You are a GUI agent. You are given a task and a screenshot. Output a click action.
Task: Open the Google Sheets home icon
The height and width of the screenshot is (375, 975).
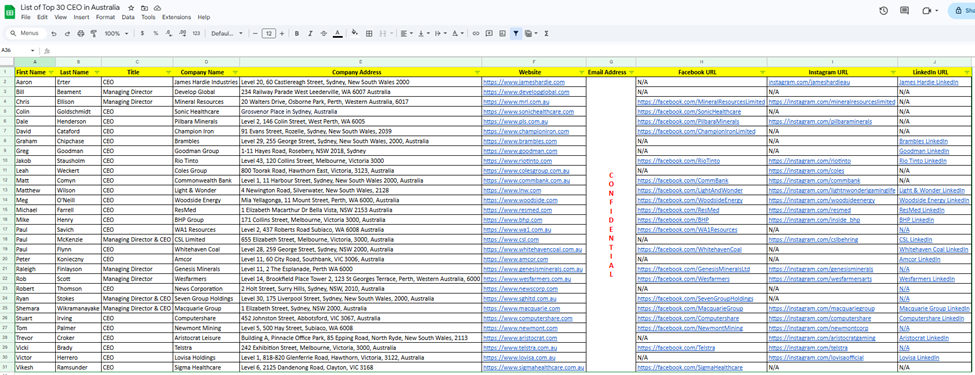click(10, 11)
